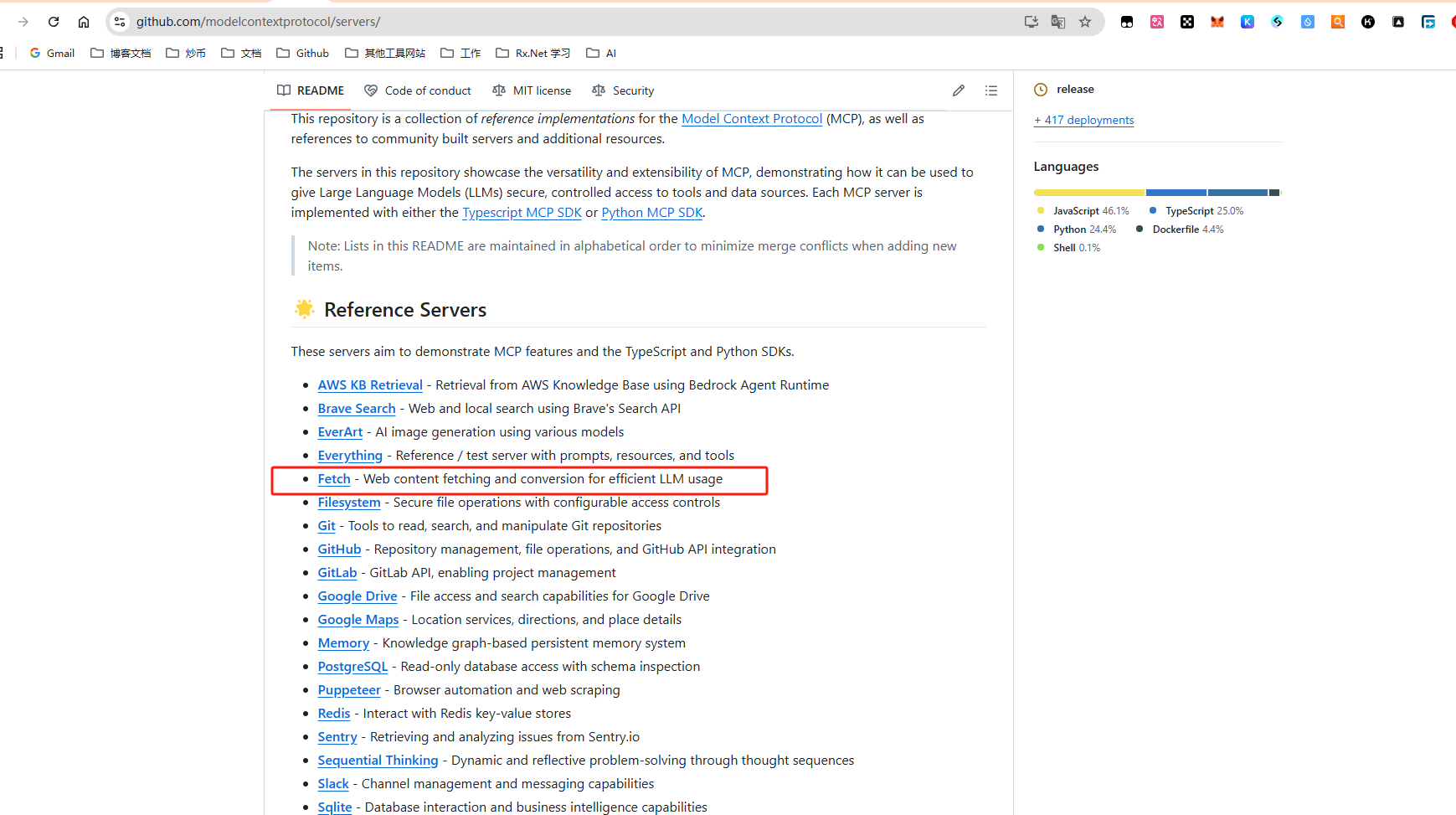Open the Sentry server link
The image size is (1456, 815).
tap(337, 737)
